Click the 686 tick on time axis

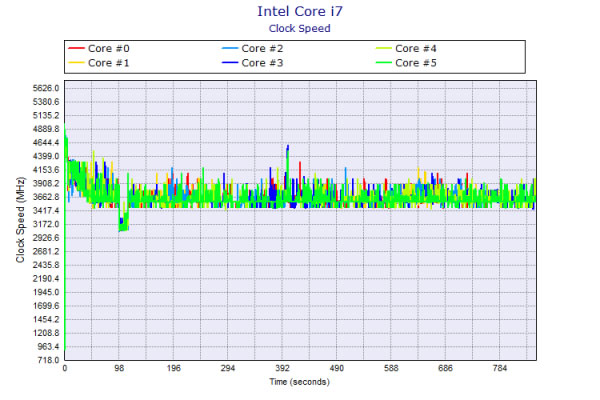pos(445,368)
